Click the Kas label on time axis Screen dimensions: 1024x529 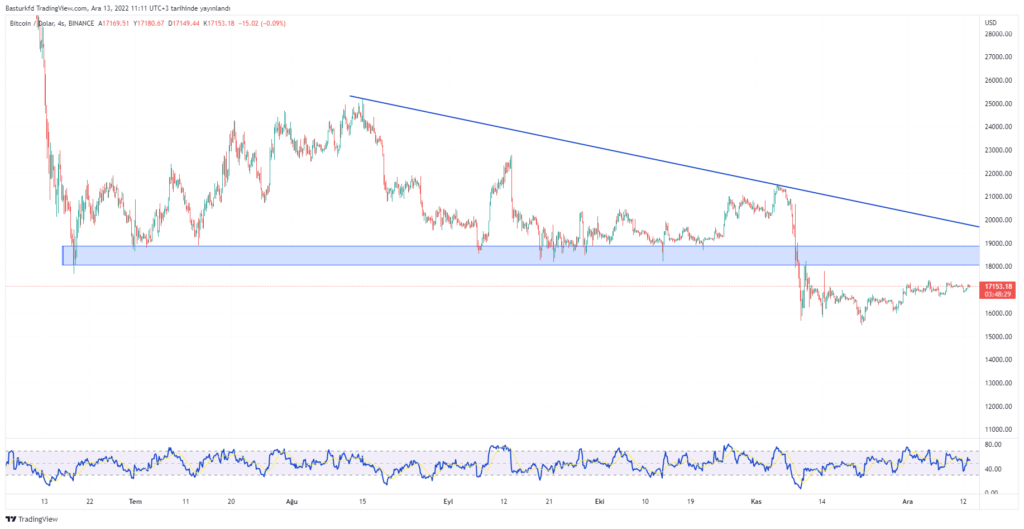coord(756,503)
